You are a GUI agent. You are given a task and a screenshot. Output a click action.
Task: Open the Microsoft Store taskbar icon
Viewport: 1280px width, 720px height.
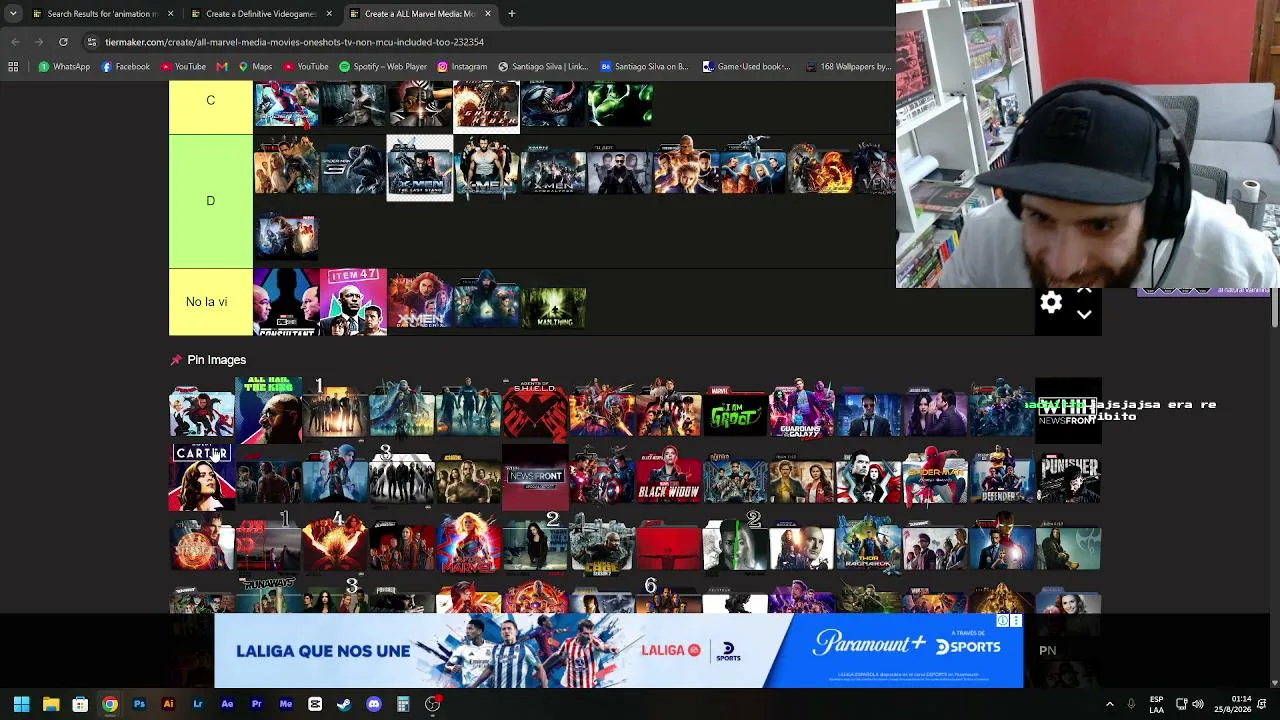point(80,704)
